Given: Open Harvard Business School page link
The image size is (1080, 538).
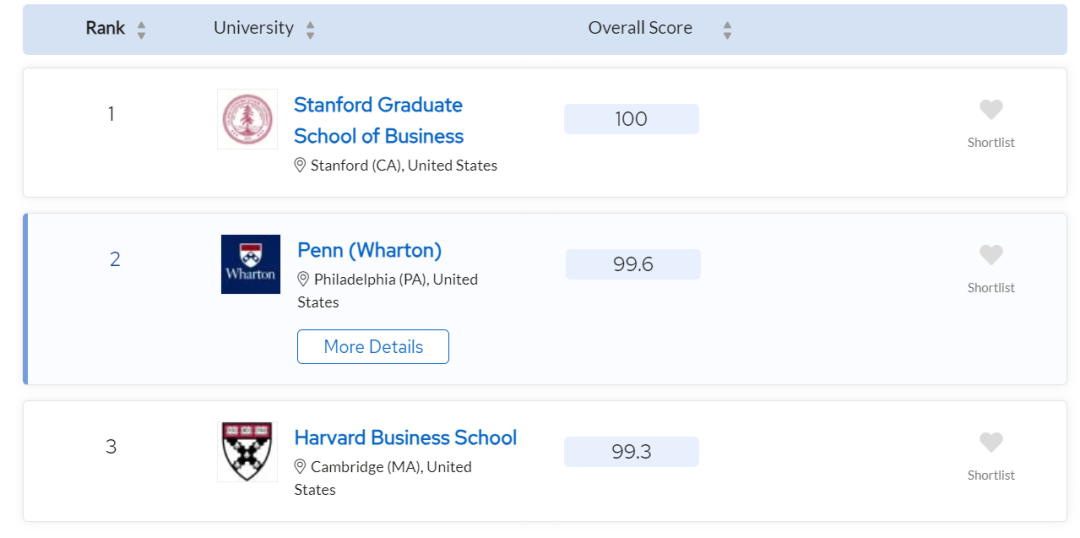Looking at the screenshot, I should point(405,437).
